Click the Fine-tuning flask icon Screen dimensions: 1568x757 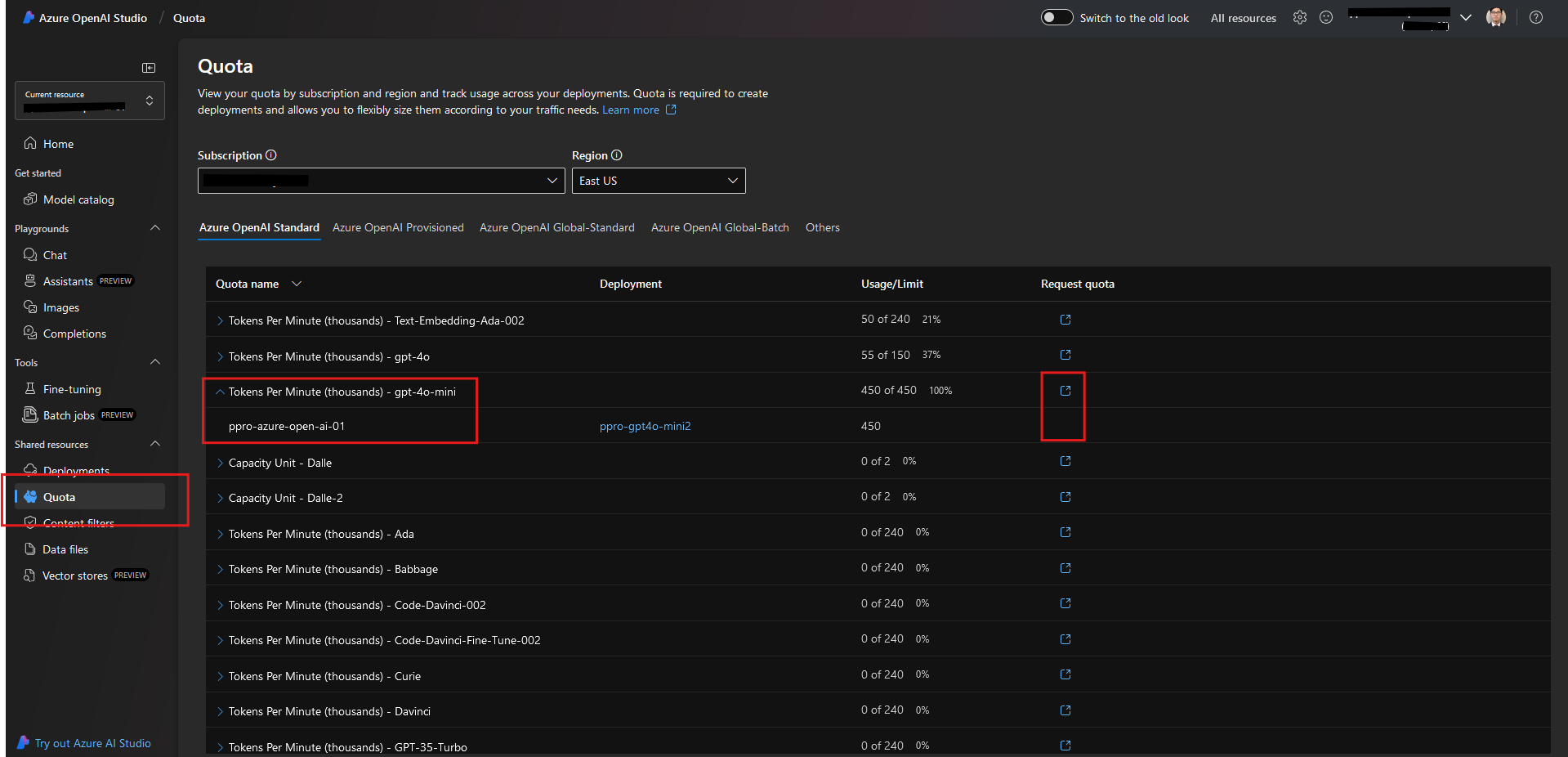point(30,388)
